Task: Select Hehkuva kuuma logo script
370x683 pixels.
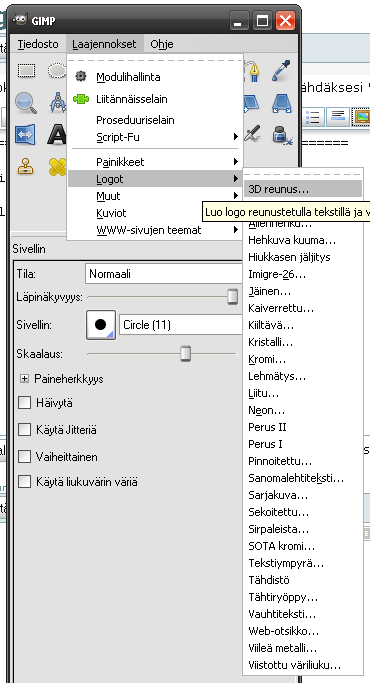Action: 303,240
